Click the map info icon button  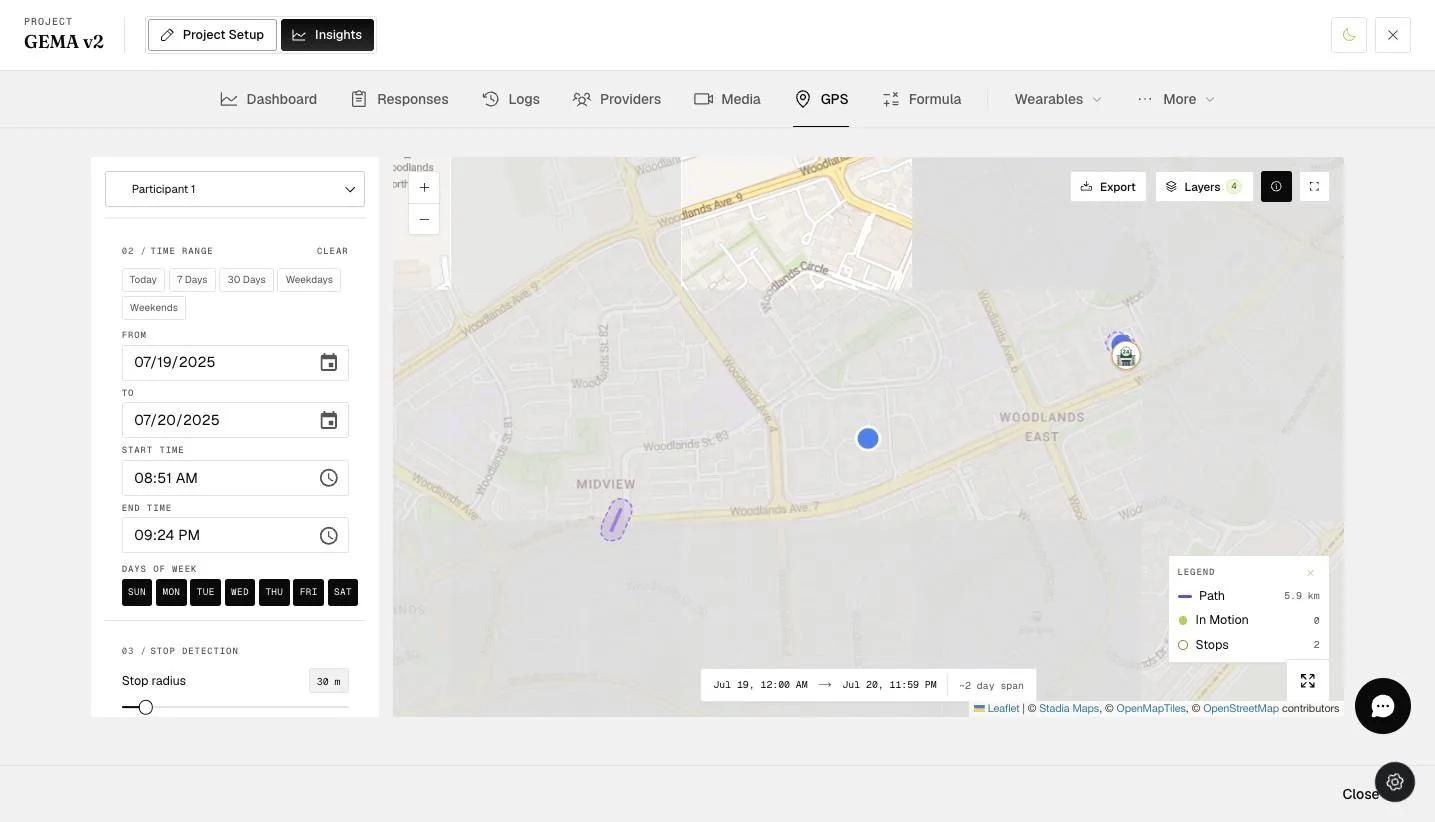pos(1276,187)
